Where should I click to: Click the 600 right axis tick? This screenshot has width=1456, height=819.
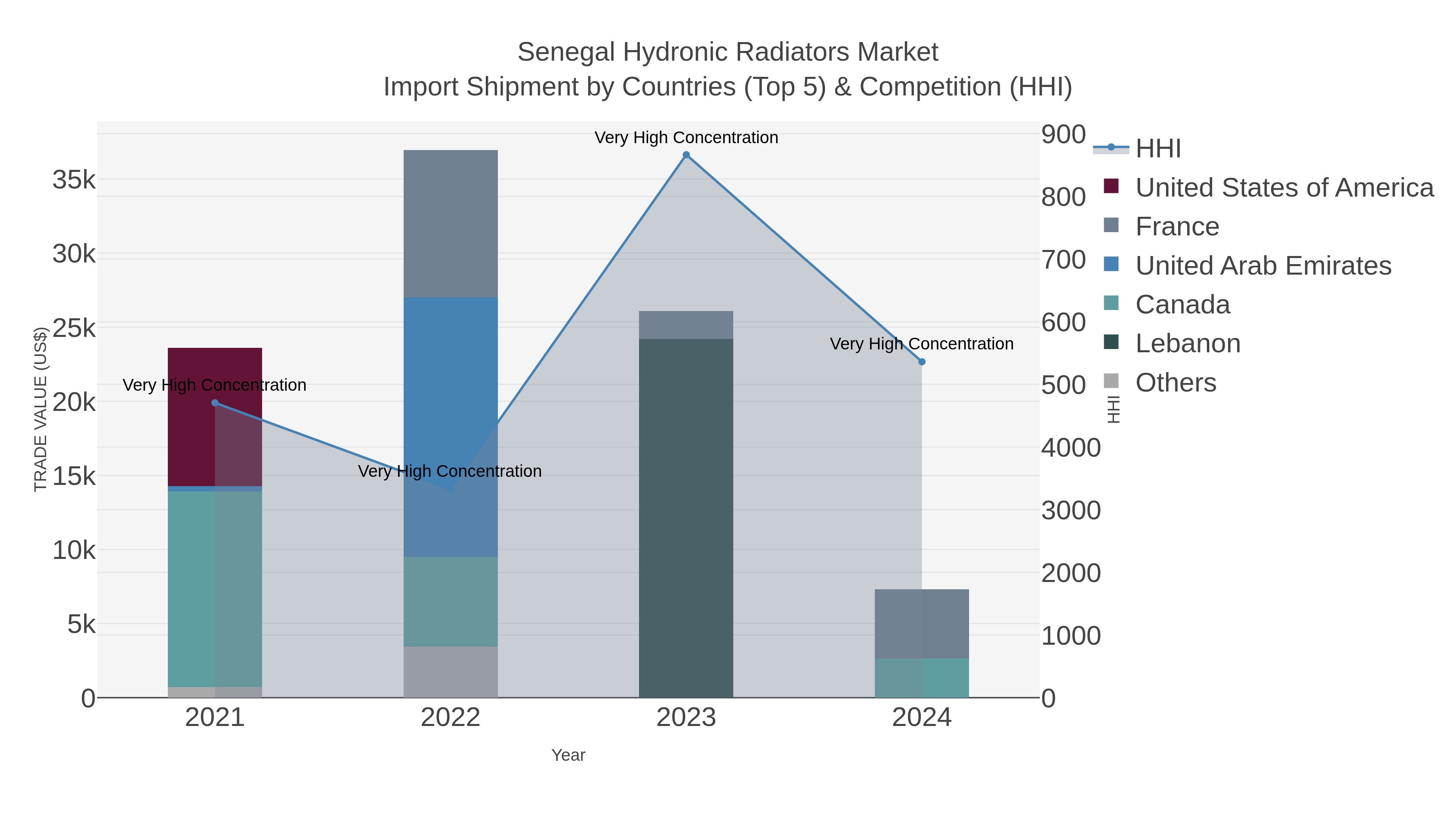[1064, 322]
